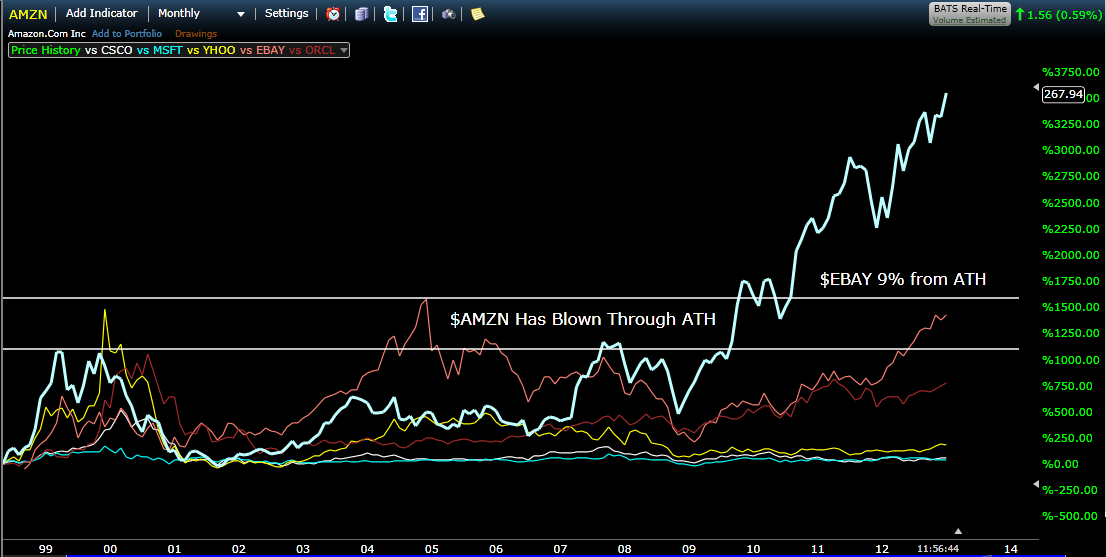The width and height of the screenshot is (1106, 557).
Task: Share chart via Facebook icon
Action: point(420,13)
